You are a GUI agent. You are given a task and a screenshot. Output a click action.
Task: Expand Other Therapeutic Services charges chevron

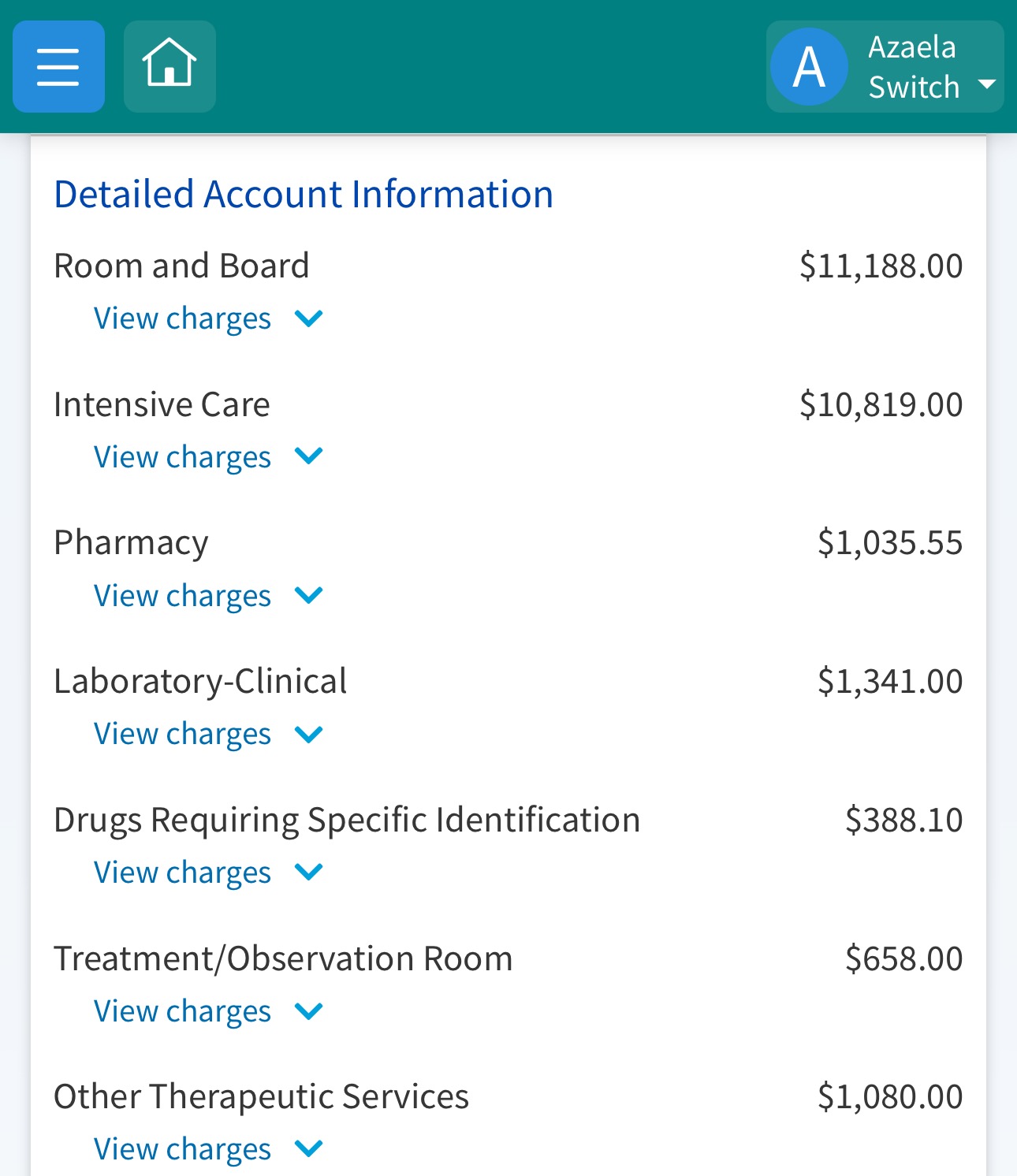pos(308,1148)
